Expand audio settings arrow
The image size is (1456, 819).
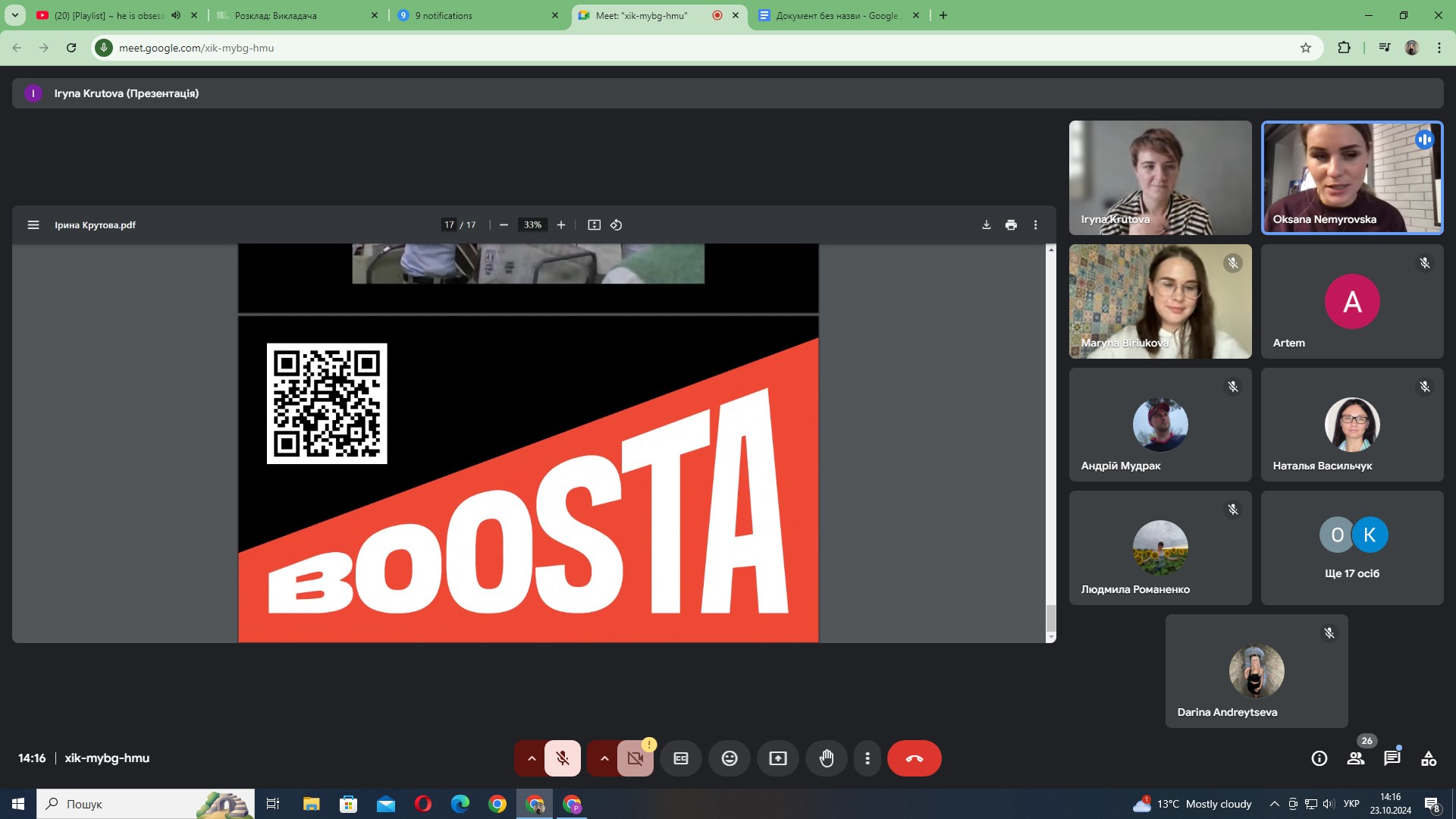pyautogui.click(x=532, y=758)
